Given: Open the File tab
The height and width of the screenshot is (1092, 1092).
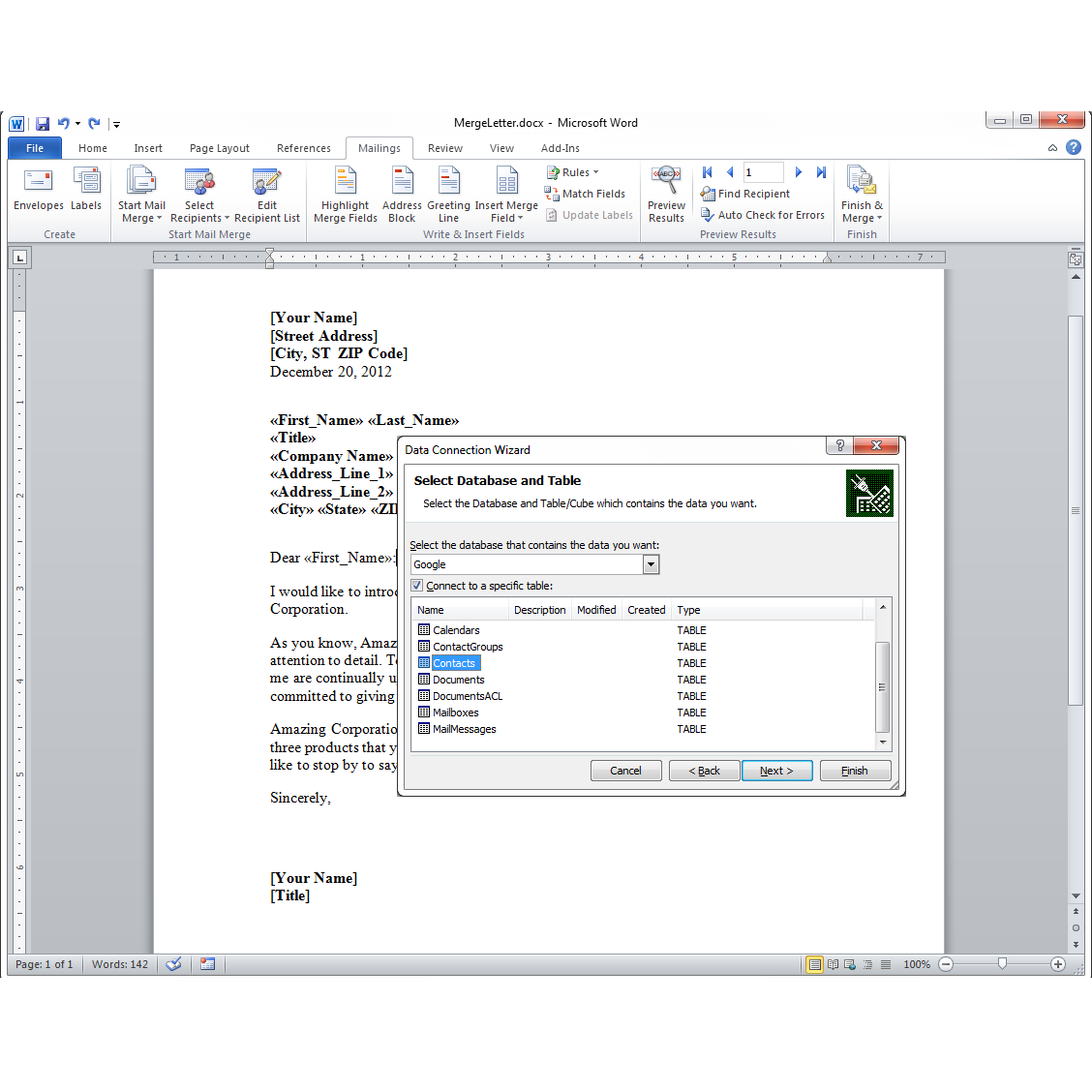Looking at the screenshot, I should coord(35,148).
